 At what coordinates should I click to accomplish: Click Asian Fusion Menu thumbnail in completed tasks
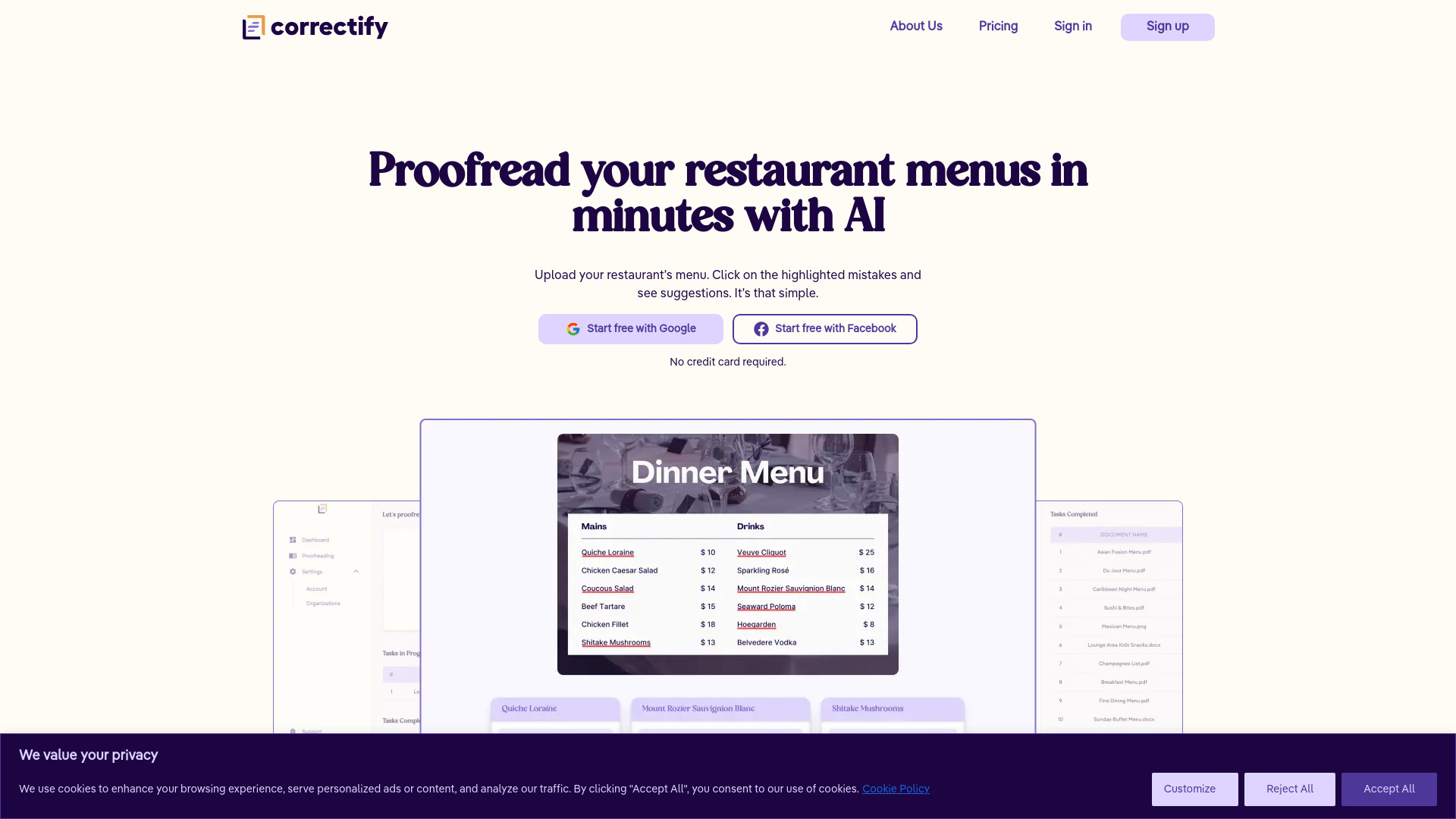pos(1121,552)
